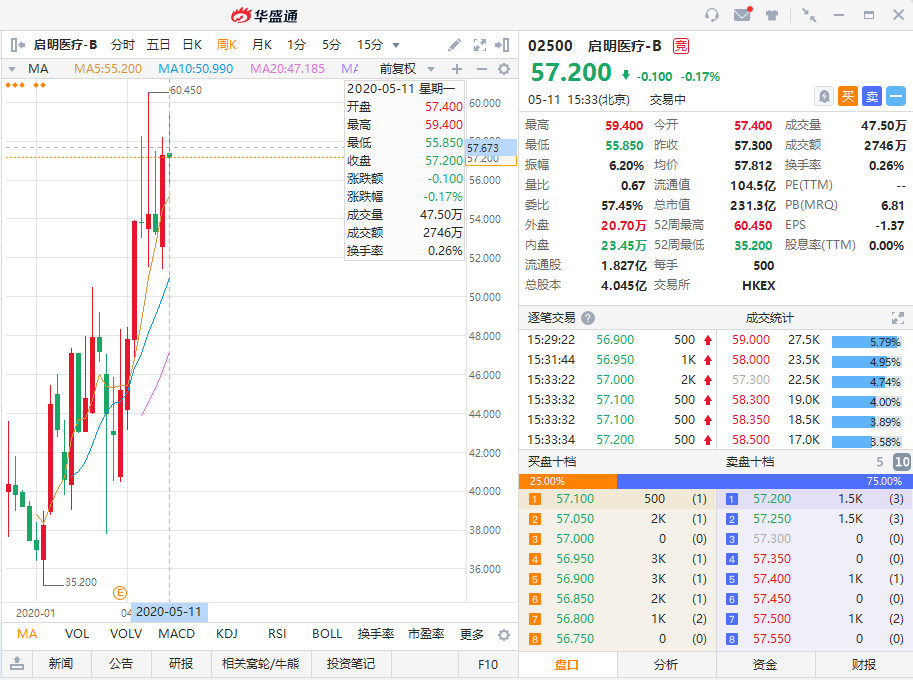
Task: Switch to the 盘口 tab
Action: (567, 664)
